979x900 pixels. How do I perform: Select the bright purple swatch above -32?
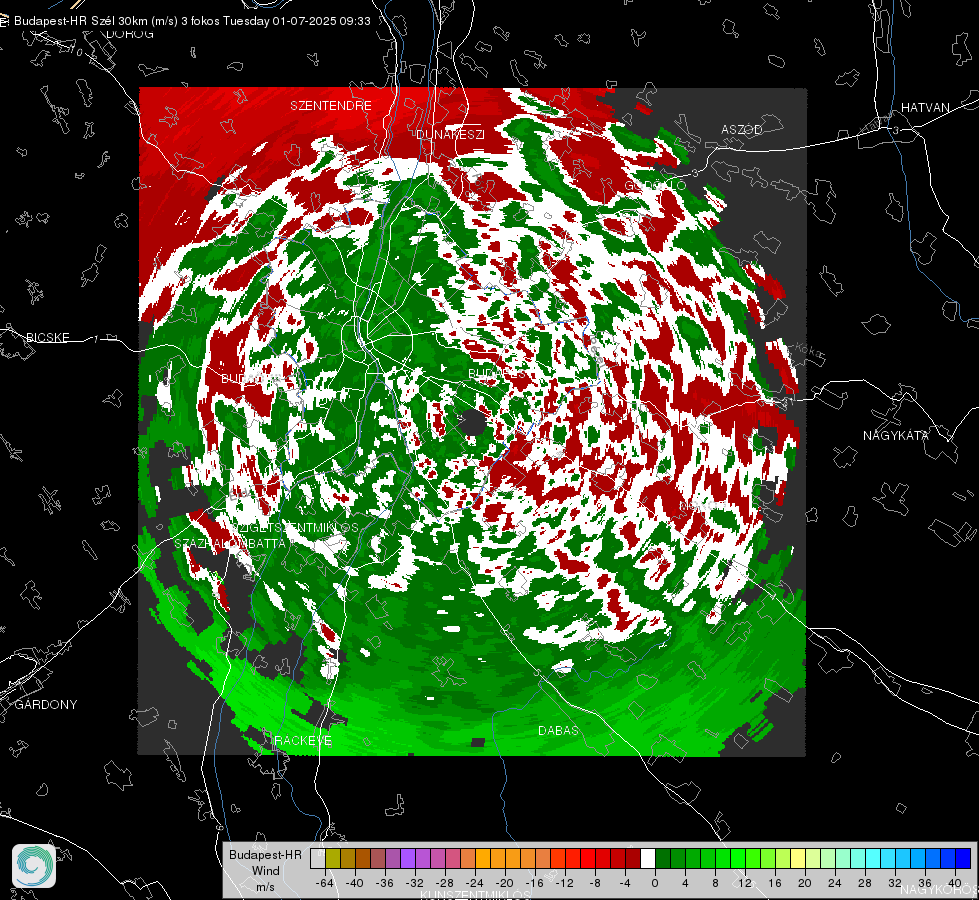click(x=408, y=858)
